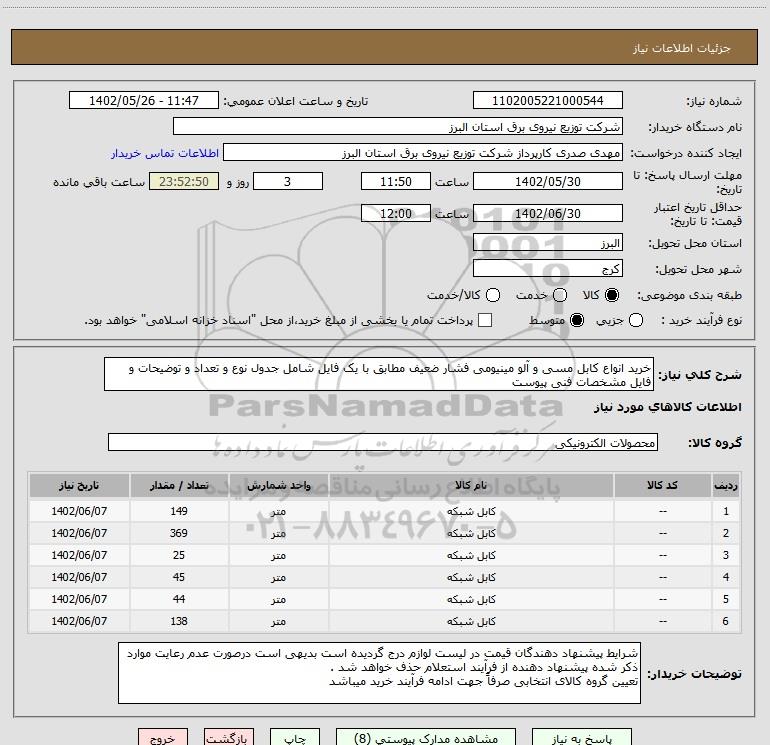
Task: Choose the جزیی purchase type radio
Action: [636, 320]
